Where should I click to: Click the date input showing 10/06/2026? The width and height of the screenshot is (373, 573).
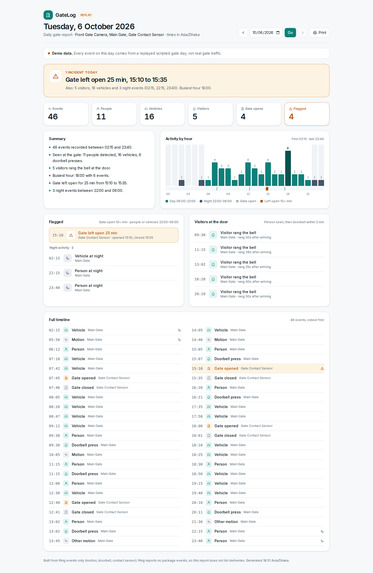(266, 33)
